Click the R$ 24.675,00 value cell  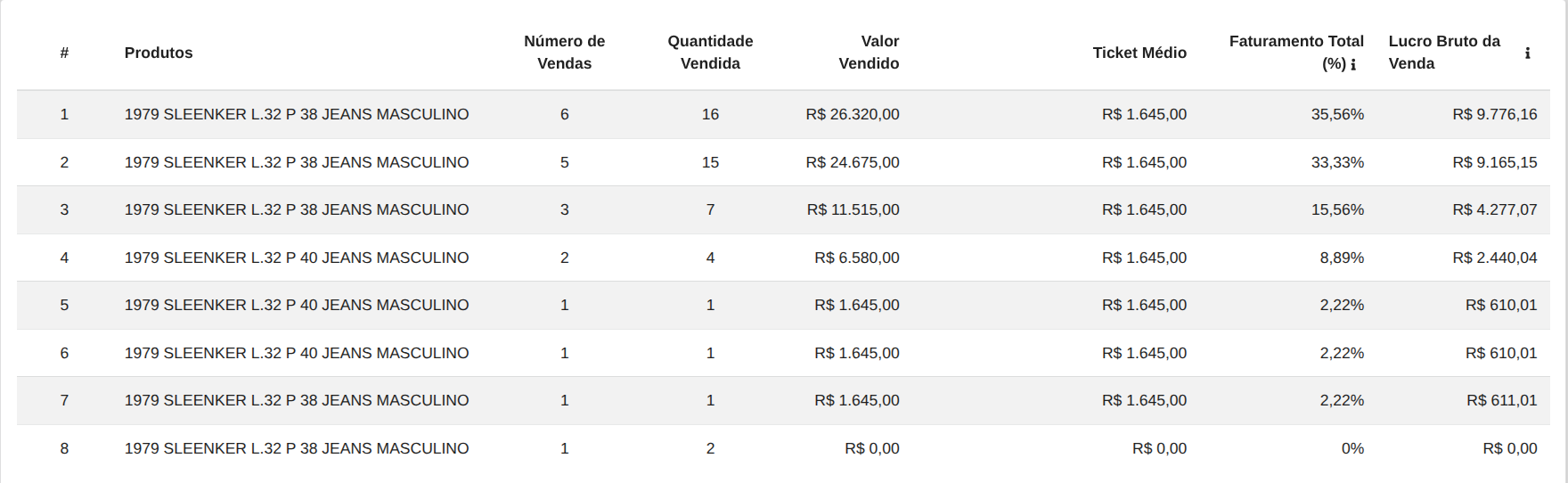(x=853, y=162)
